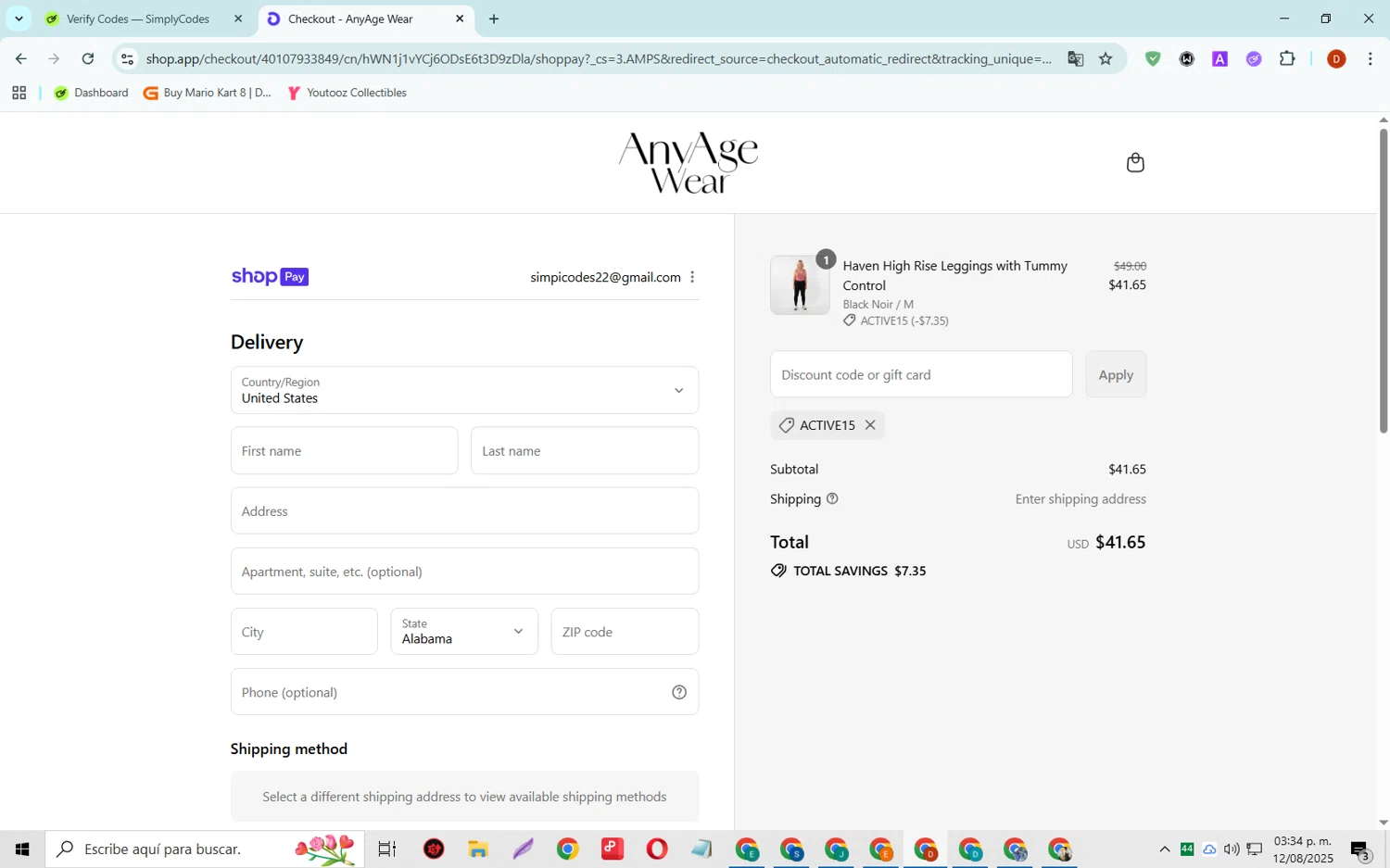Open the shopping bag cart icon

point(1135,163)
